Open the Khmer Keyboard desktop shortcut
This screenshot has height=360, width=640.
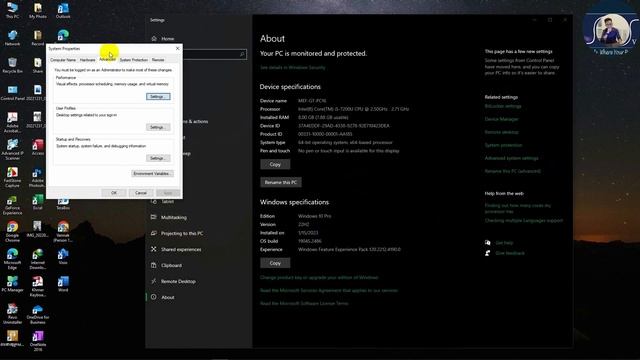click(x=38, y=286)
